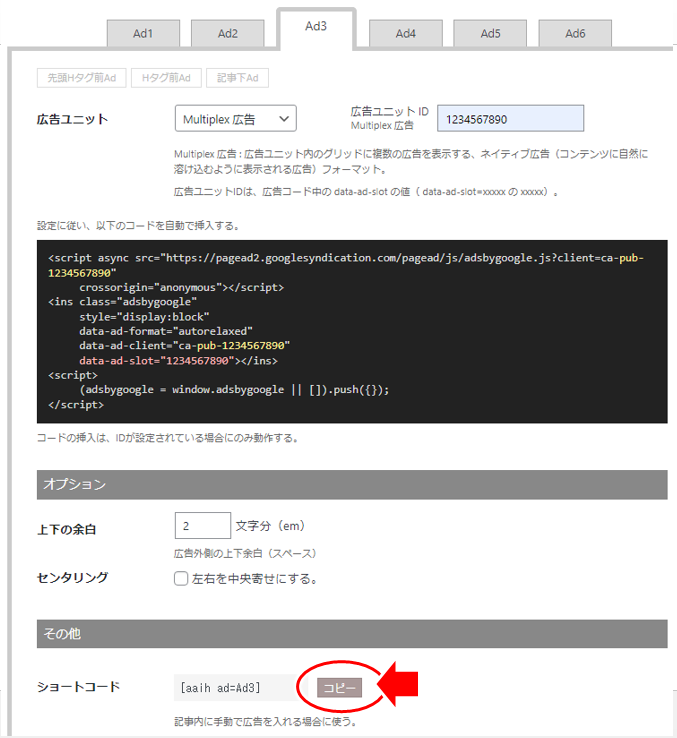Viewport: 677px width, 738px height.
Task: Click the data-ad-slot="1234567890" code line
Action: click(178, 361)
